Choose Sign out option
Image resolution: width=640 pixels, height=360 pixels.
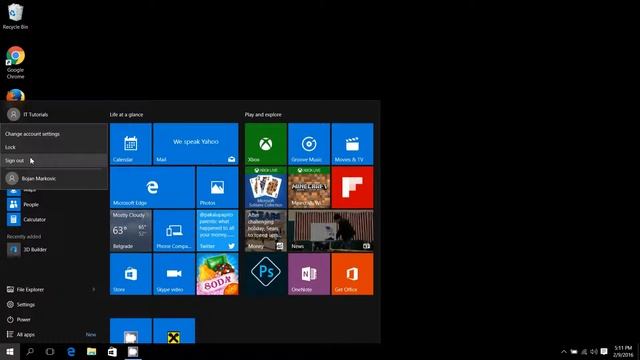point(54,160)
